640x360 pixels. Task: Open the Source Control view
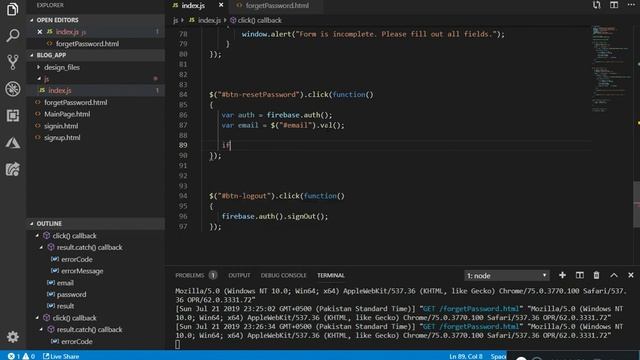click(x=12, y=62)
